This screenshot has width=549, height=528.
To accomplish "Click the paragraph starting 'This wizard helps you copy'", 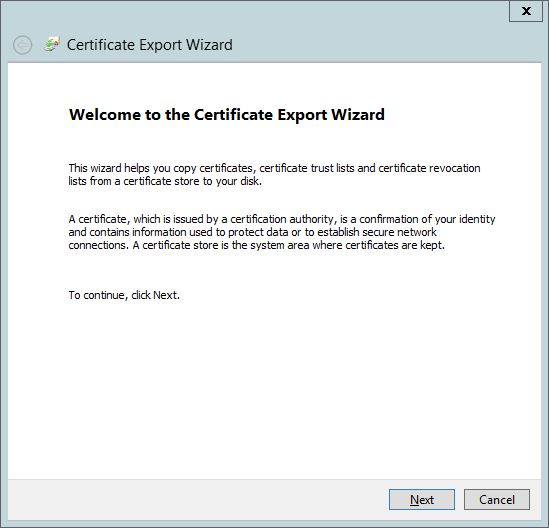I will point(274,174).
